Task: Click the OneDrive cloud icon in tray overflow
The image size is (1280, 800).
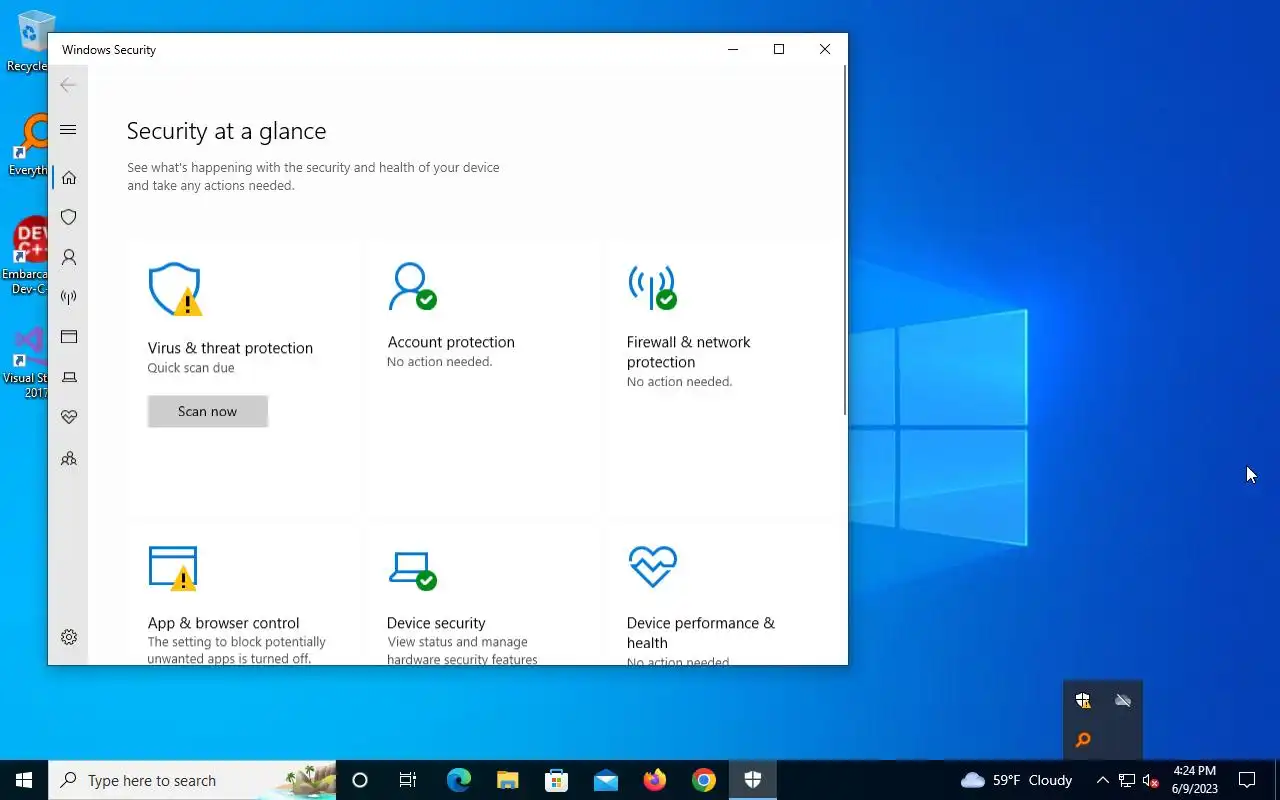Action: 1123,700
